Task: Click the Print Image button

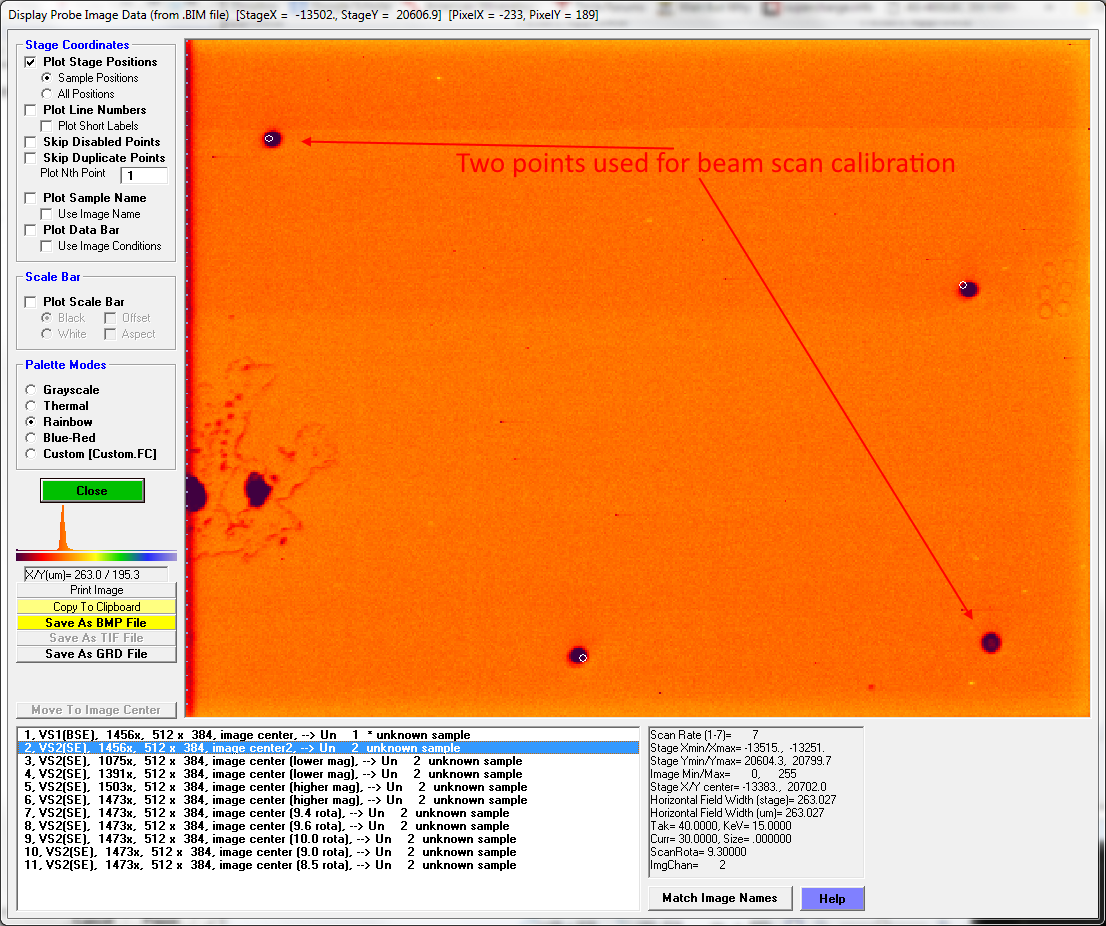Action: click(x=96, y=591)
